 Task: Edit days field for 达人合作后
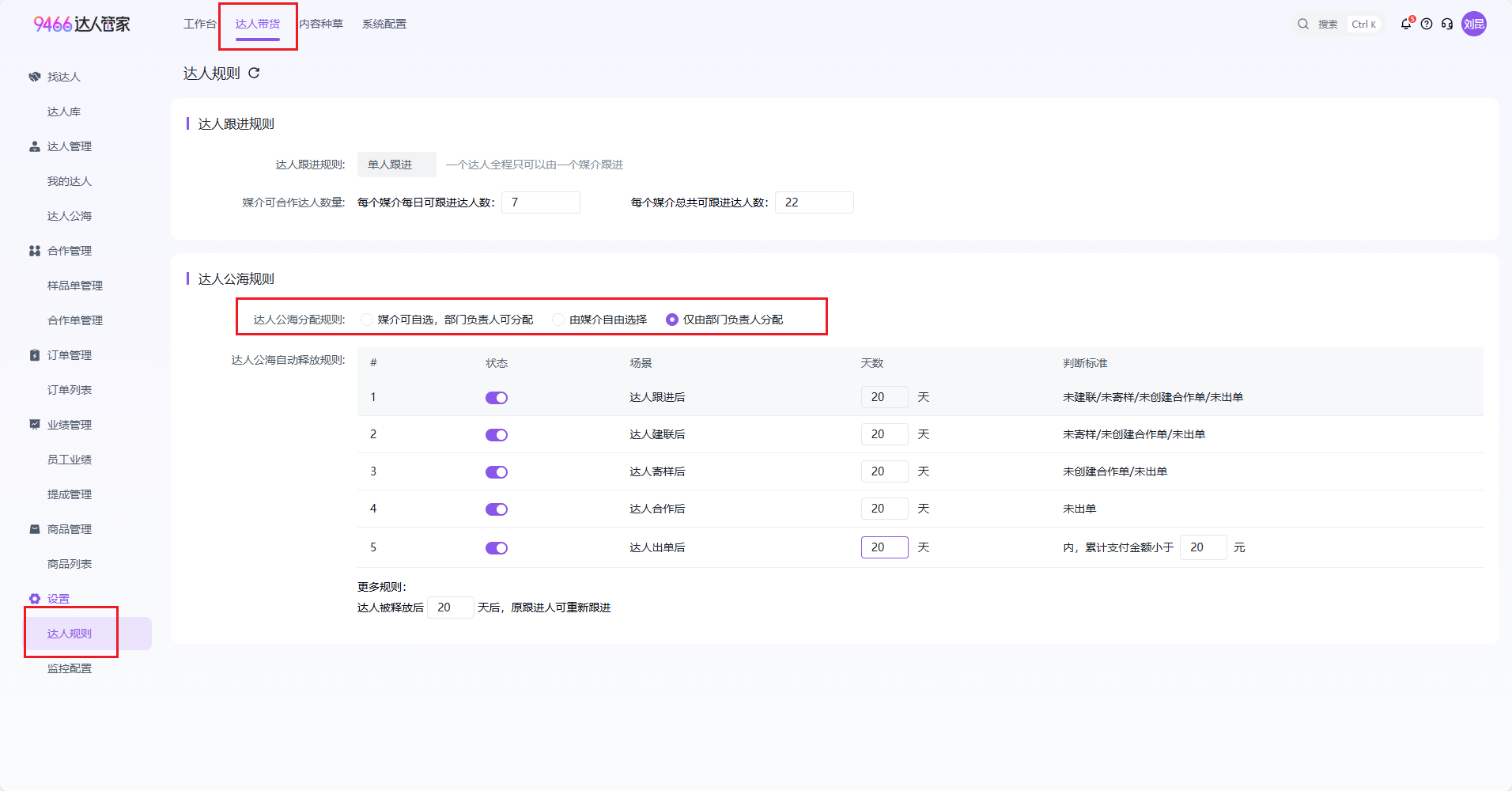click(x=885, y=509)
